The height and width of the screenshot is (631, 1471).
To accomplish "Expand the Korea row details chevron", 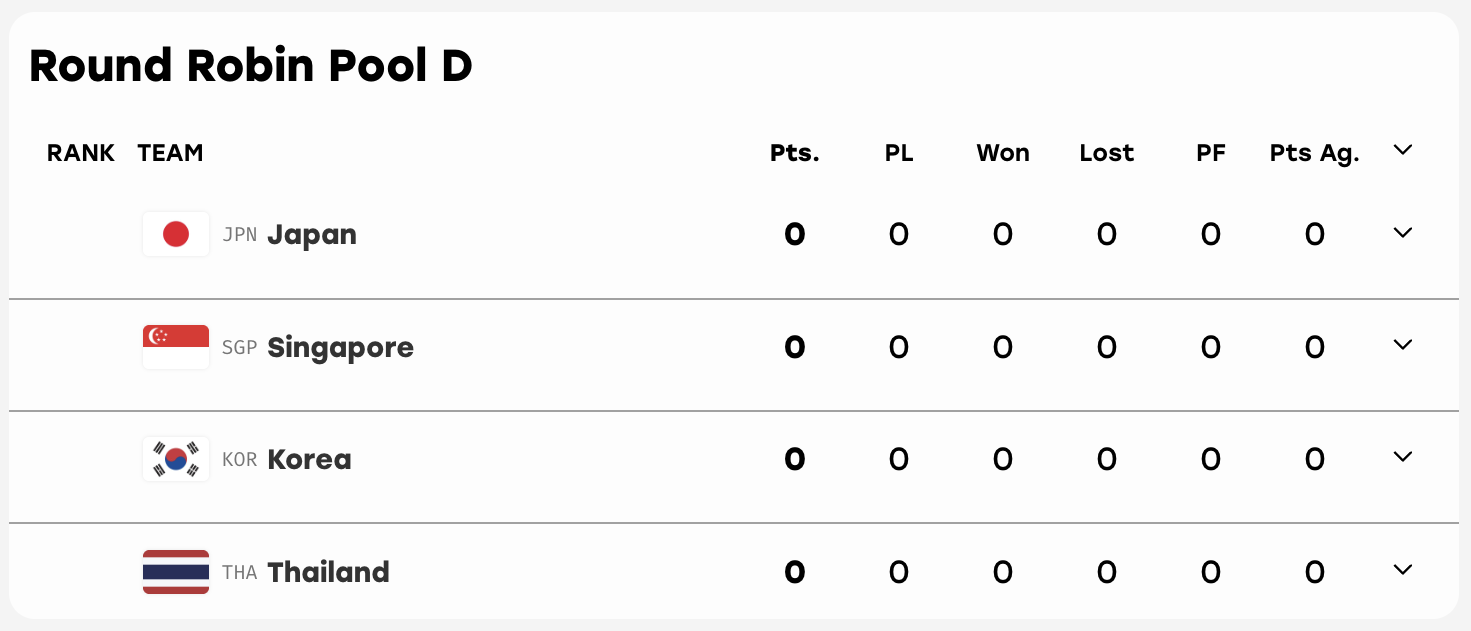I will (1403, 457).
